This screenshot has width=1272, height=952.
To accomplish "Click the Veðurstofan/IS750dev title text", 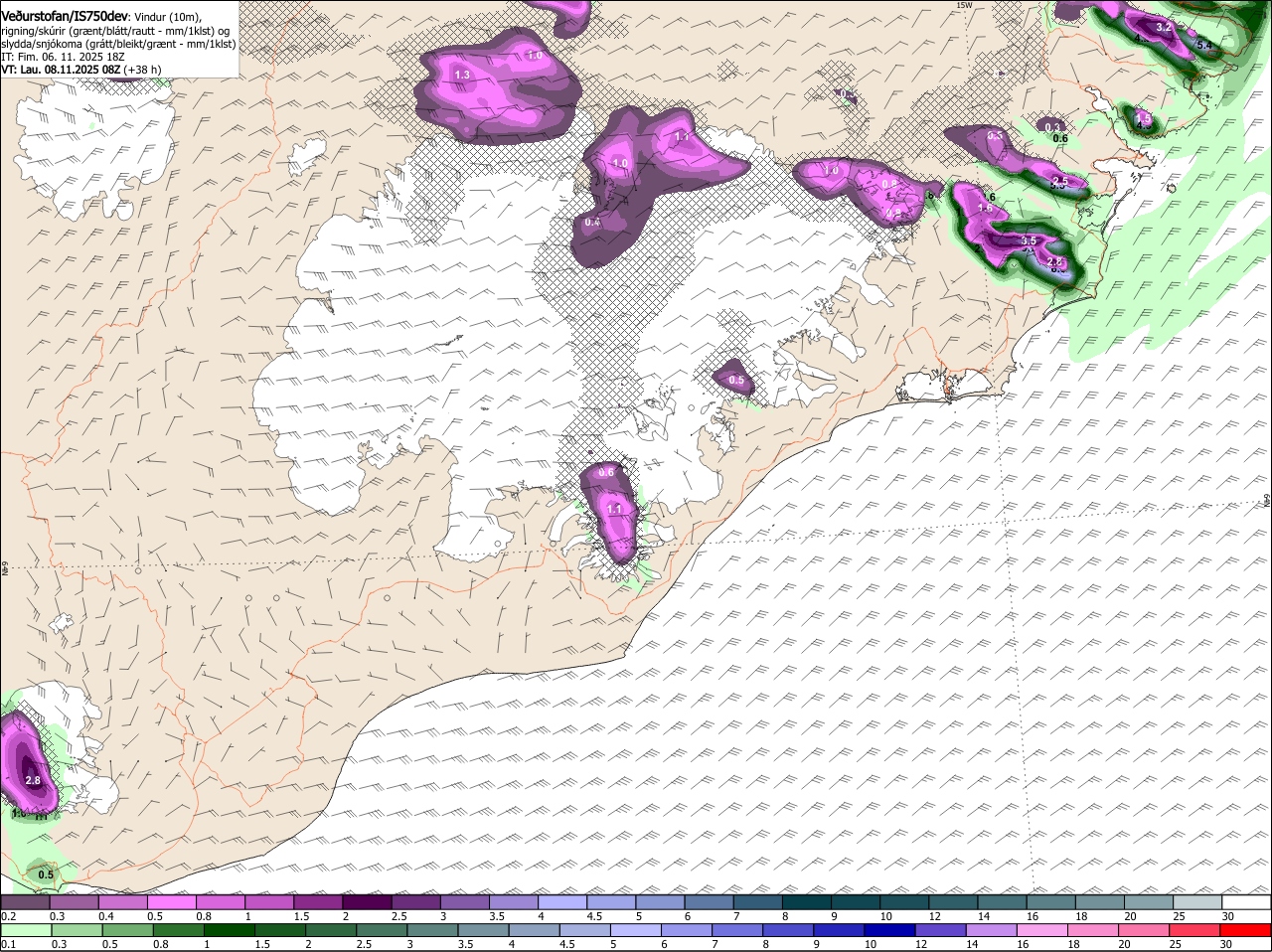I will tap(65, 17).
